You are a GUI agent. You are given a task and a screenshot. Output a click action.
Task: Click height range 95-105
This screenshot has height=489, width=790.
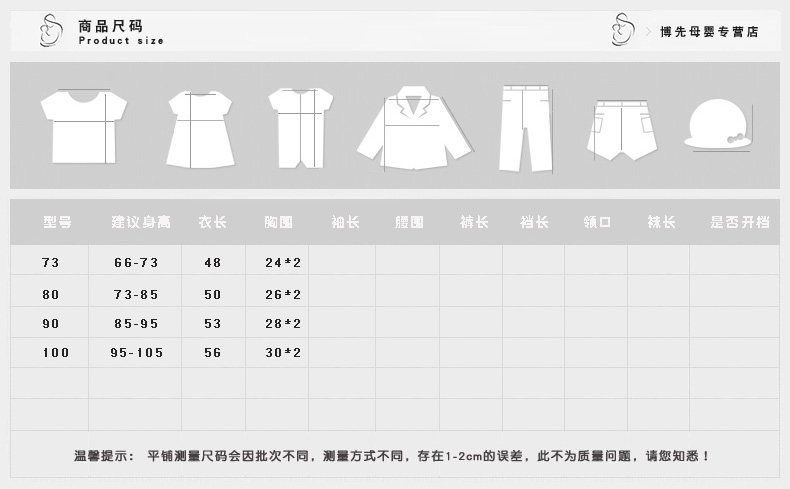coord(137,353)
